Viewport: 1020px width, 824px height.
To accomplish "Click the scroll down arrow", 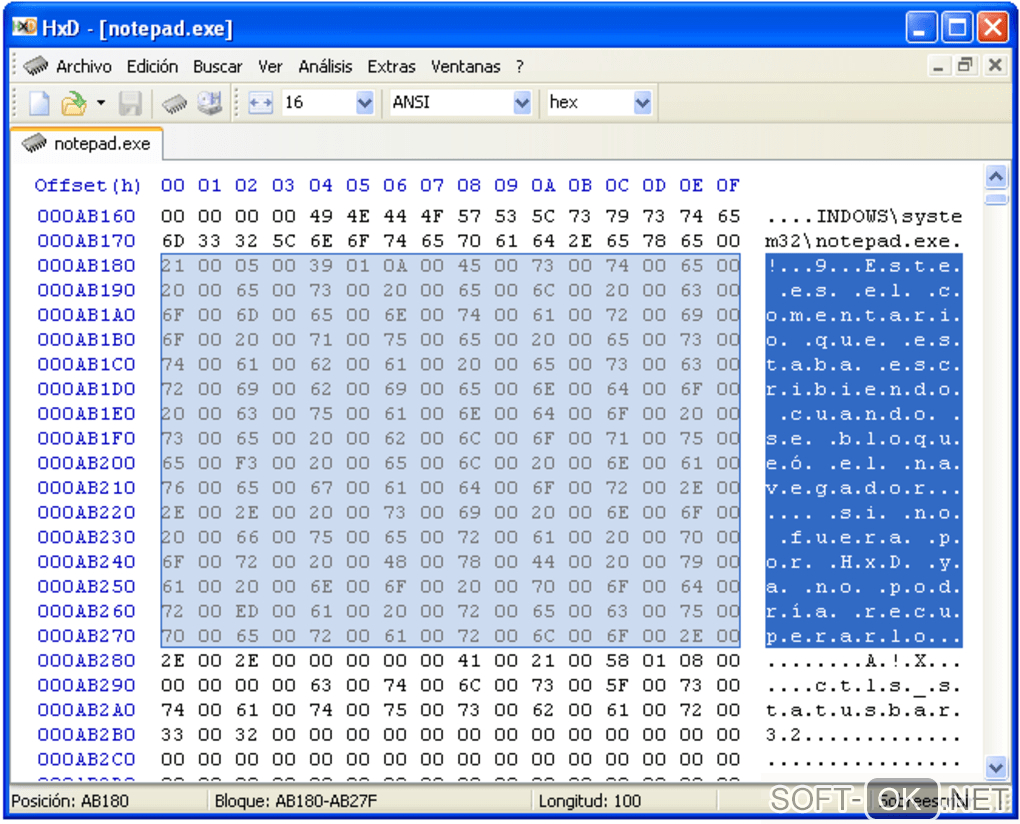I will [996, 767].
